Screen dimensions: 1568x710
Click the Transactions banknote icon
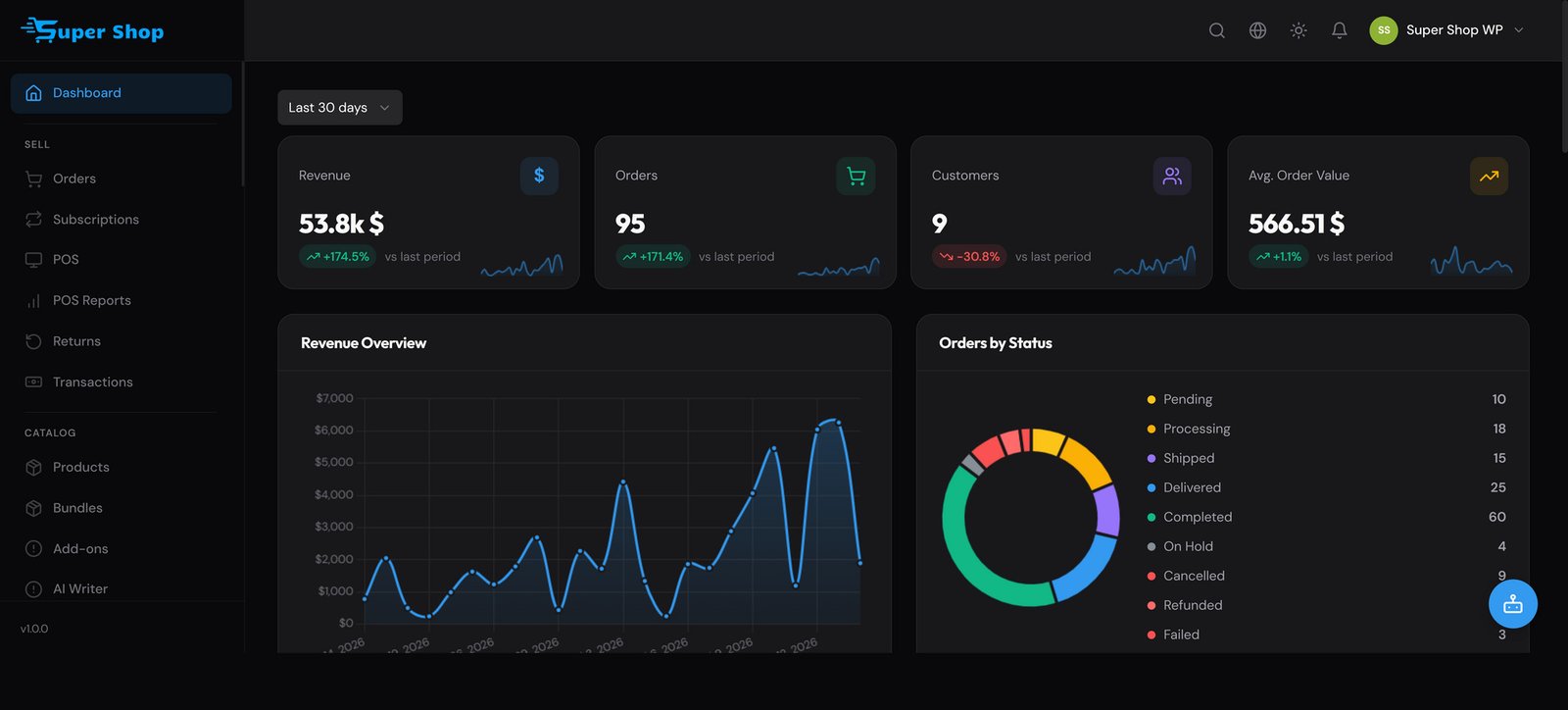tap(33, 382)
